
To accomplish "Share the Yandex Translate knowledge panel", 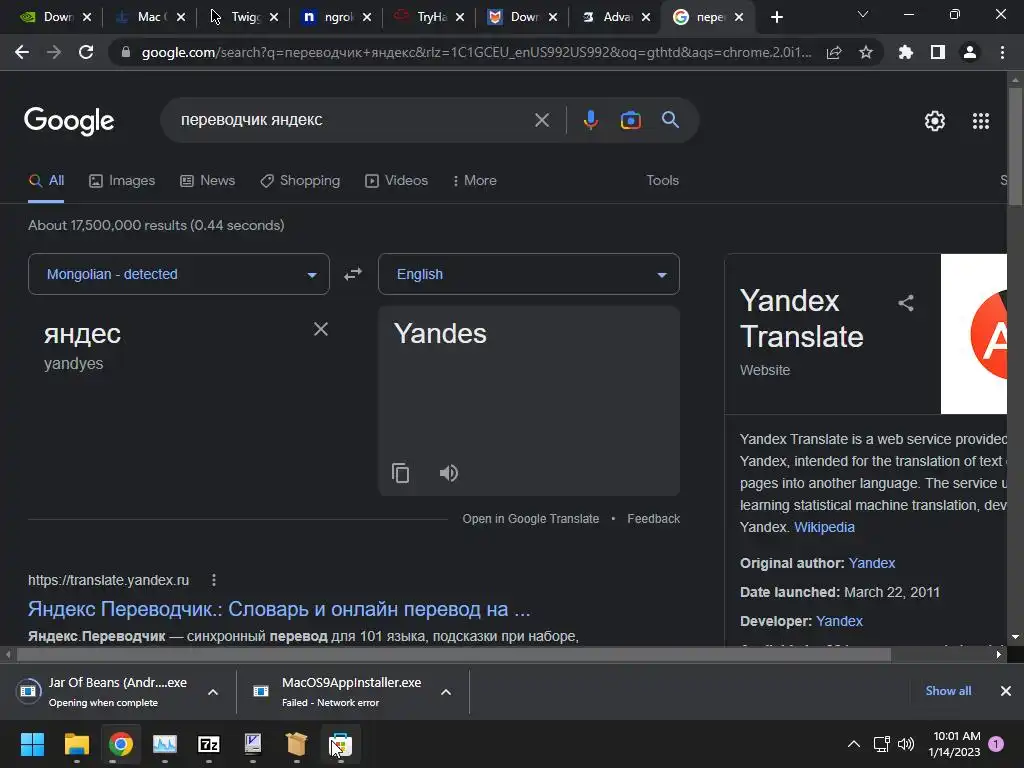I will [906, 303].
